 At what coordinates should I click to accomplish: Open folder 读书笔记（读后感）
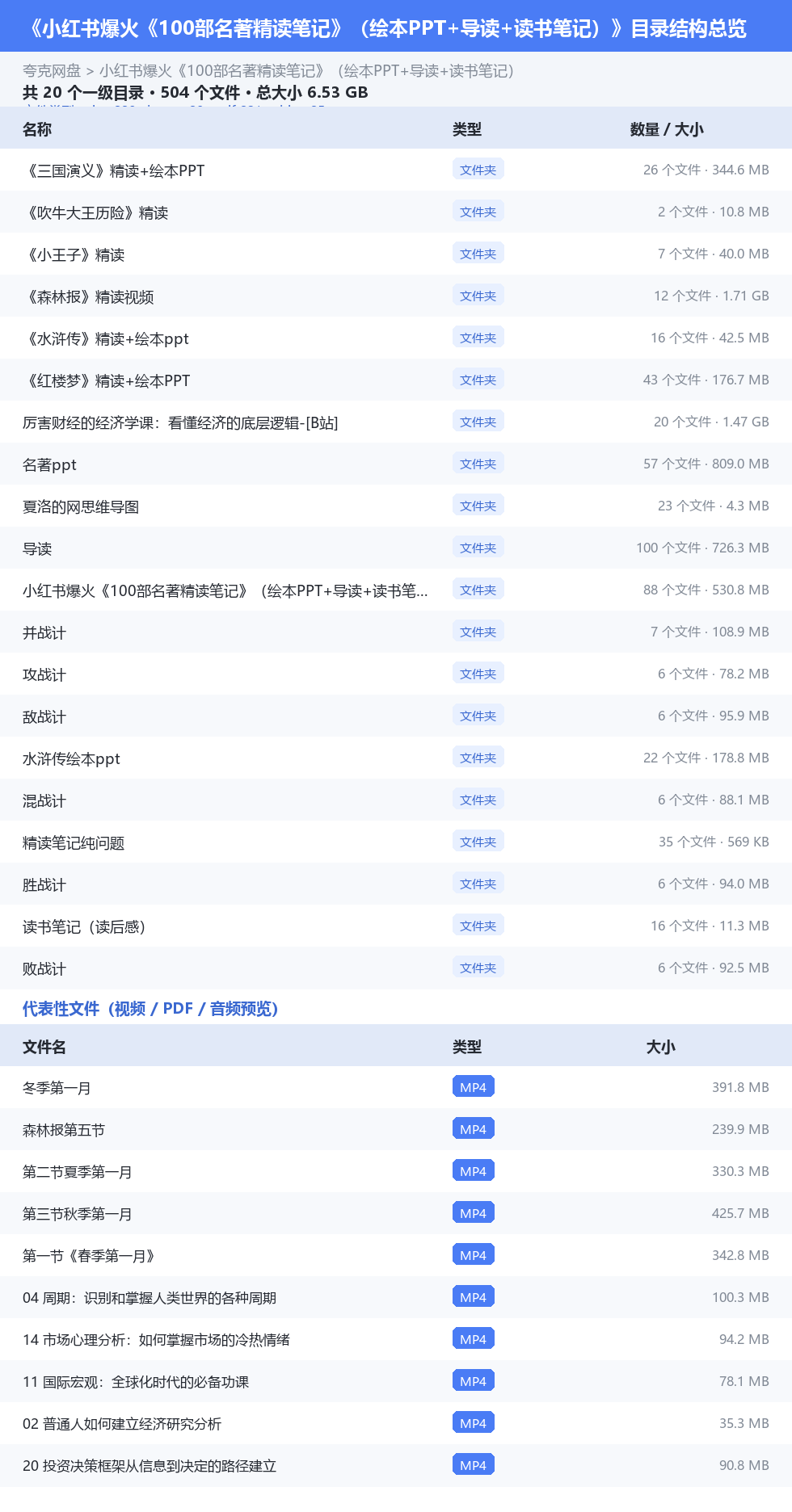pos(84,926)
